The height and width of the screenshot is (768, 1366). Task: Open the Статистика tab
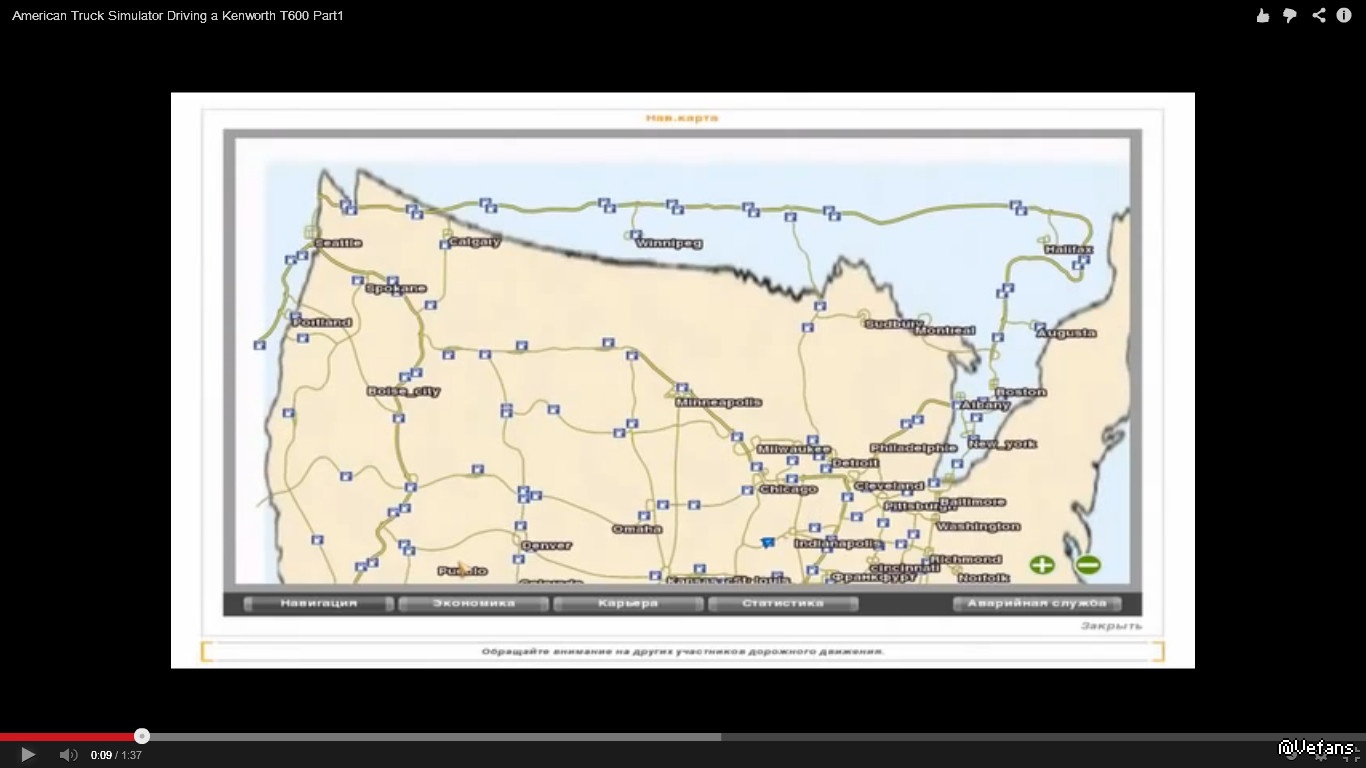tap(783, 604)
